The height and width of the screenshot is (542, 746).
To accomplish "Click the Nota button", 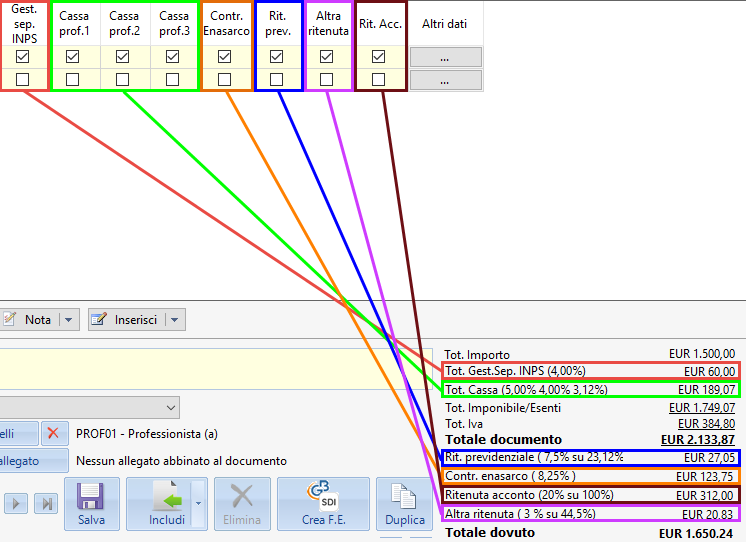I will click(30, 319).
